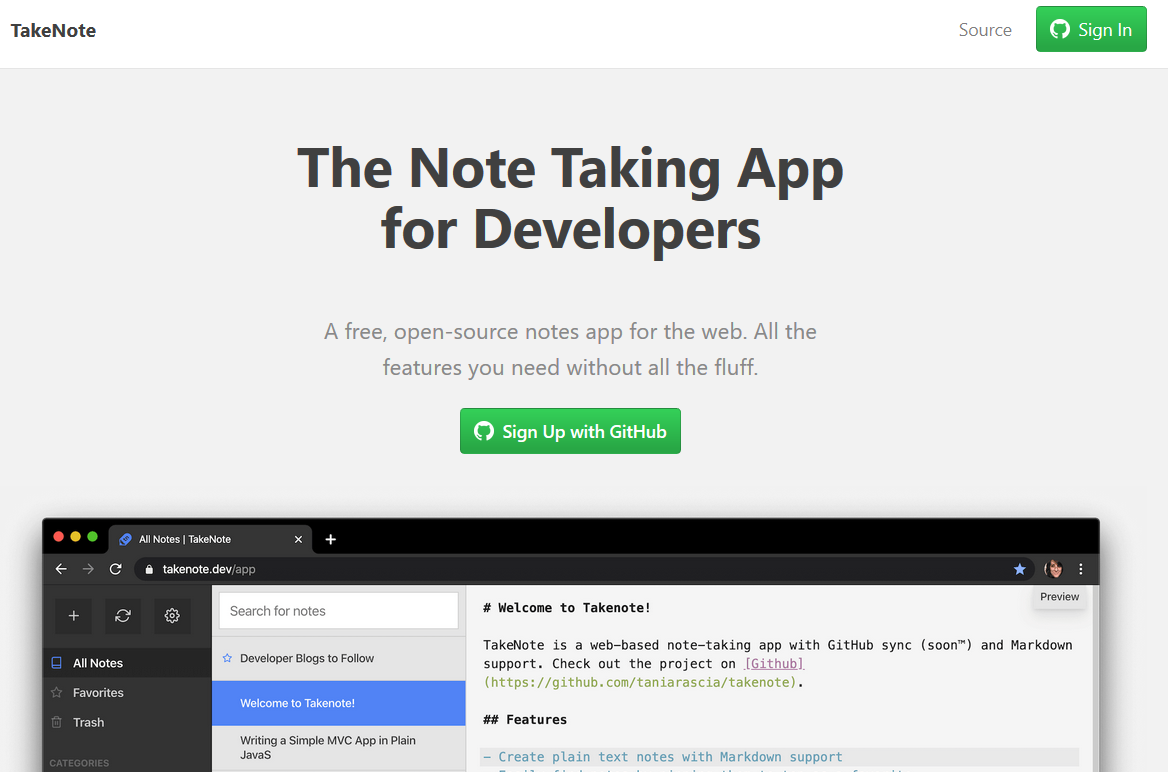Sync notes using the refresh icon

click(x=122, y=616)
